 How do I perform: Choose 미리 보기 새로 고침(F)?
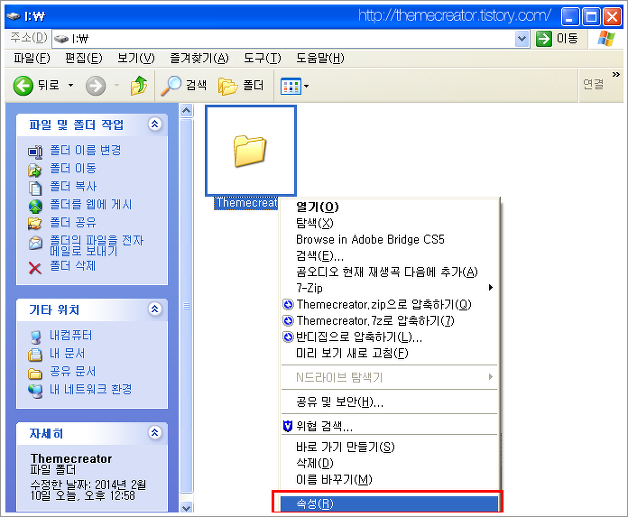click(389, 353)
